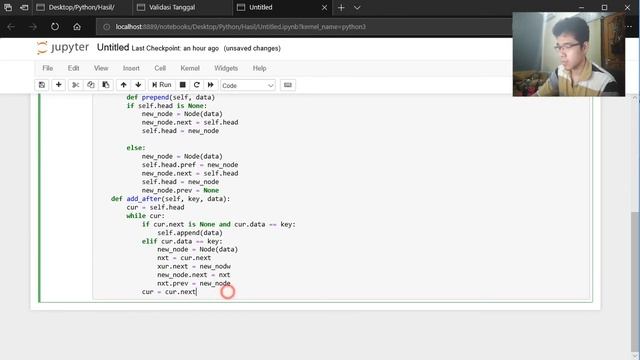Image resolution: width=640 pixels, height=360 pixels.
Task: Open the Cell menu
Action: pyautogui.click(x=160, y=68)
